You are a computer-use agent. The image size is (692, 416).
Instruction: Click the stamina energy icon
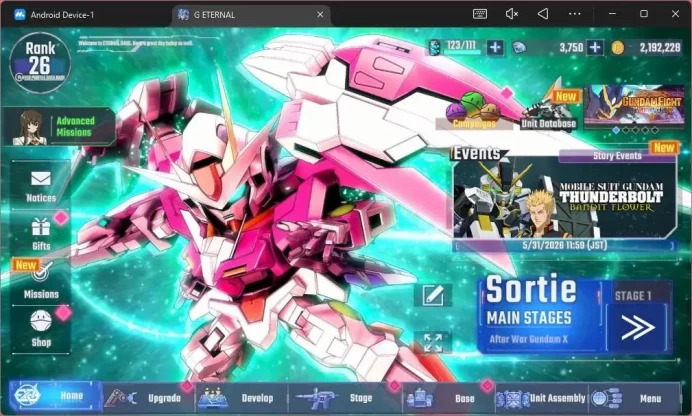435,47
